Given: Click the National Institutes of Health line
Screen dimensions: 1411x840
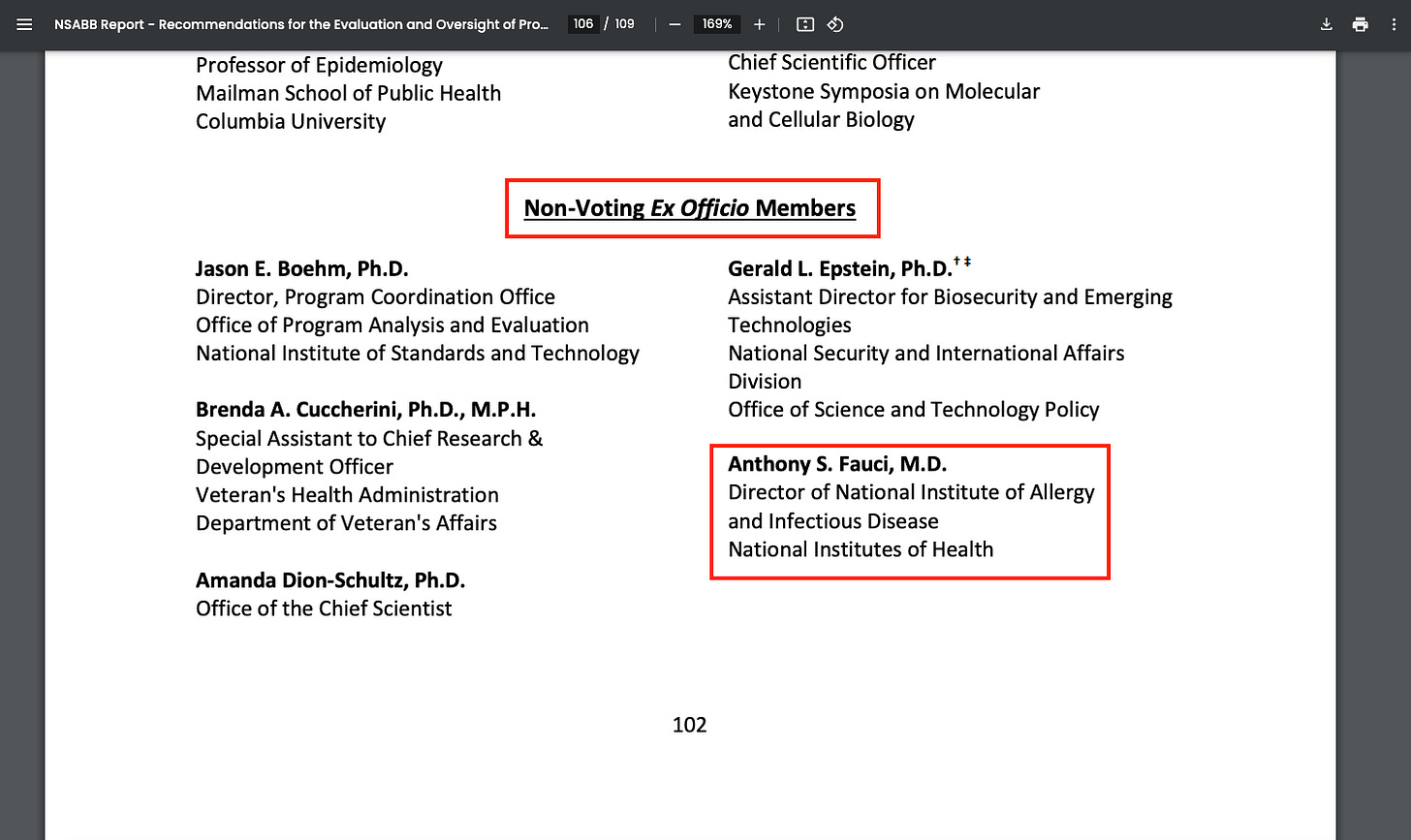Looking at the screenshot, I should pyautogui.click(x=861, y=549).
